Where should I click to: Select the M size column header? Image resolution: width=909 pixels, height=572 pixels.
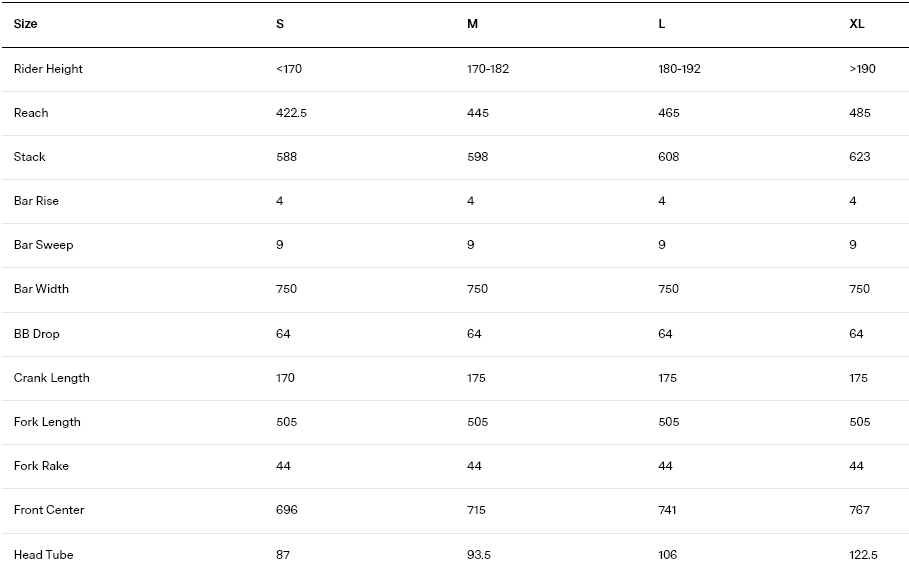pos(472,24)
